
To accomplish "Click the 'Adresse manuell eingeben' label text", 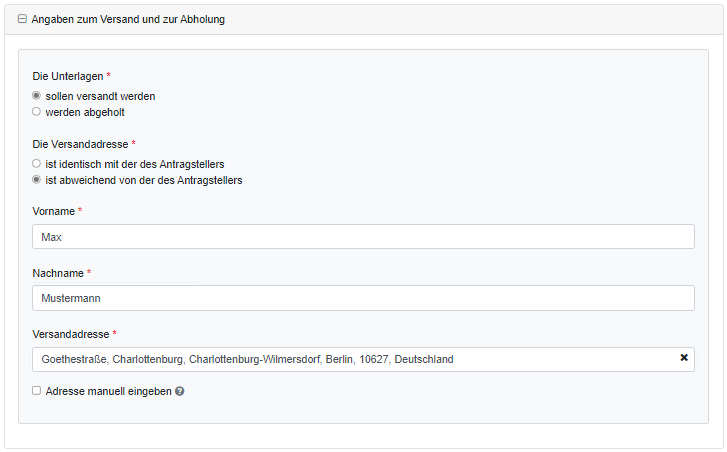I will coord(108,391).
